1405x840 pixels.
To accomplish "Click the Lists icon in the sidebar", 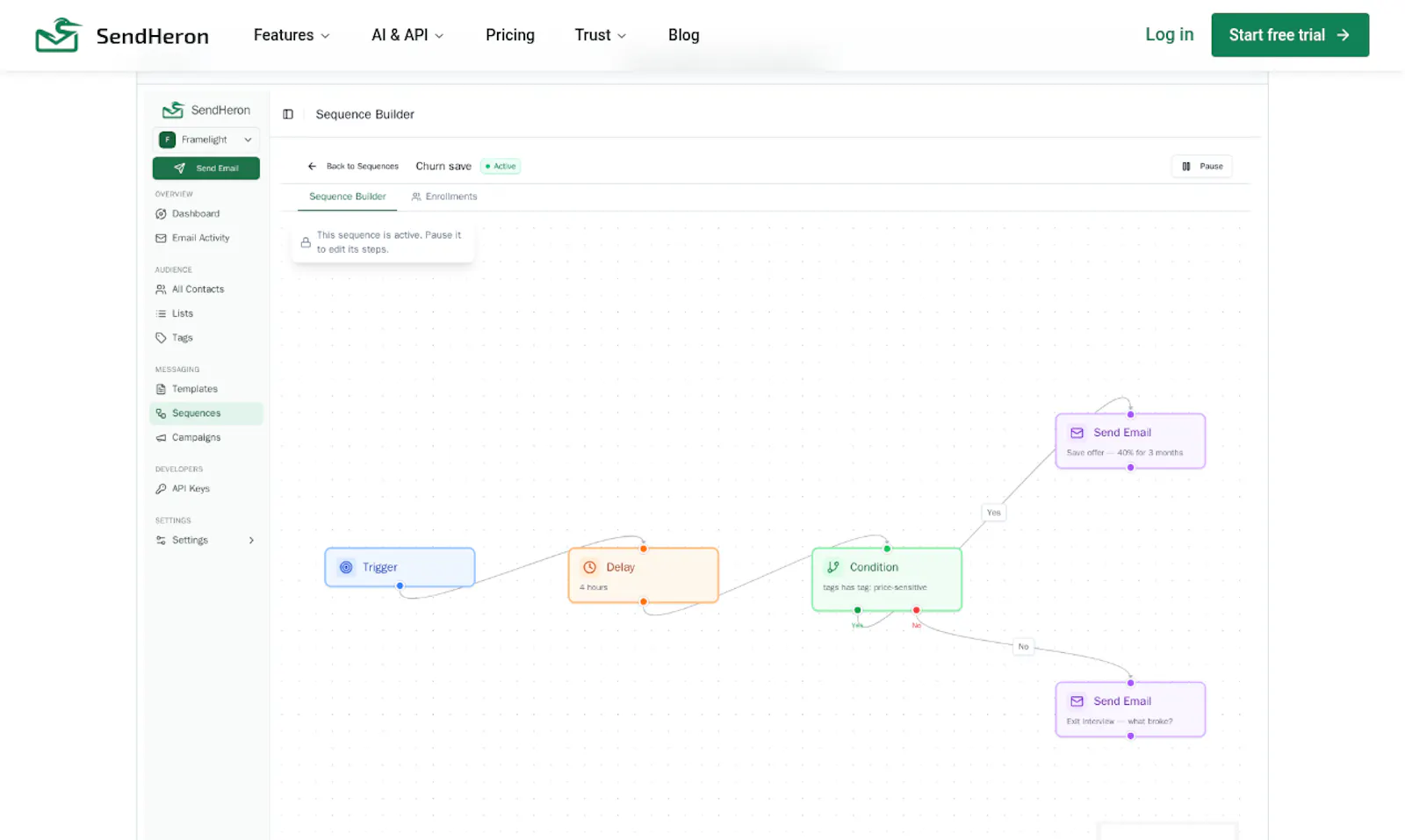I will [161, 313].
